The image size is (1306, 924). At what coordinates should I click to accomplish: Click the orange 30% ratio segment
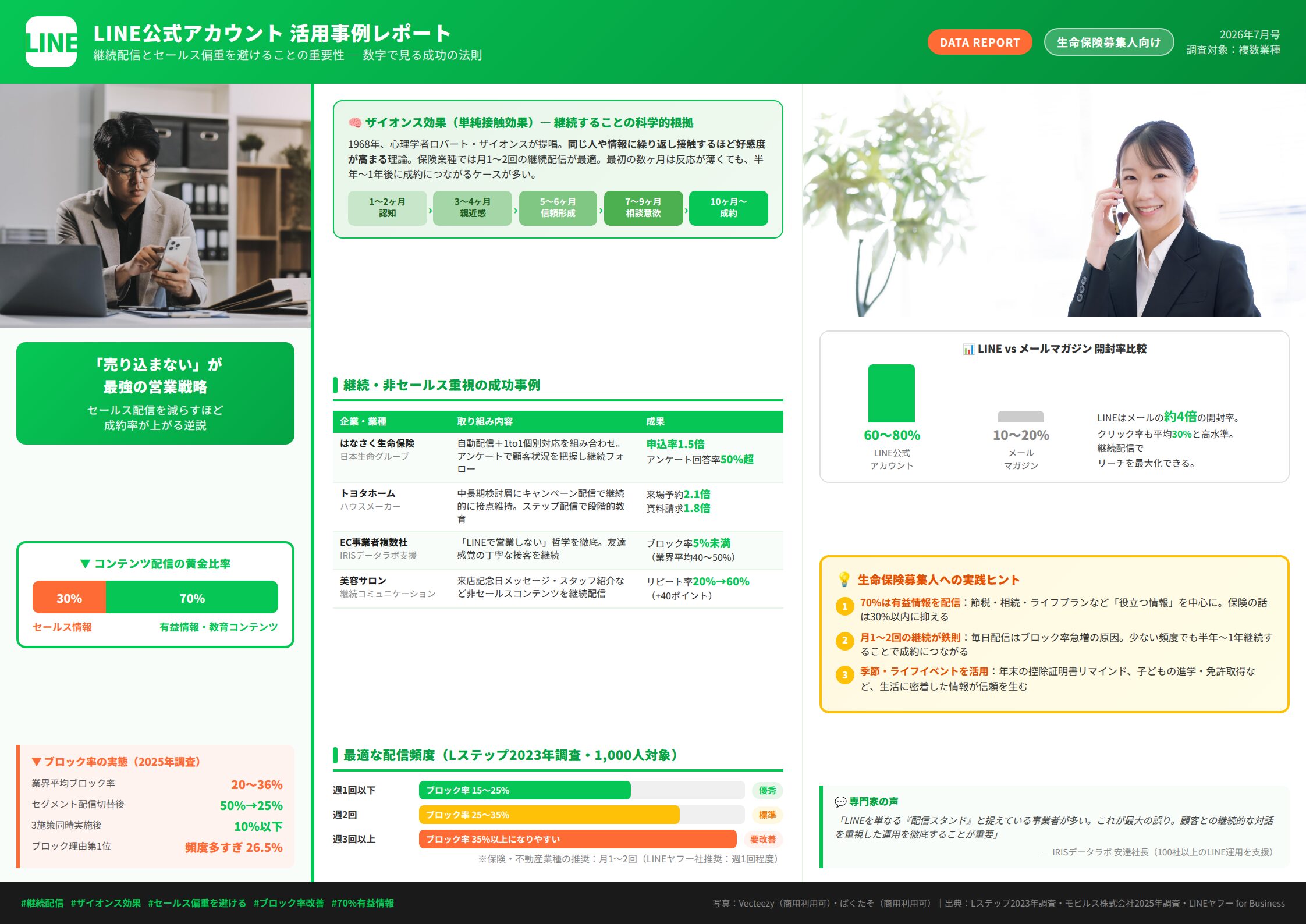[69, 598]
